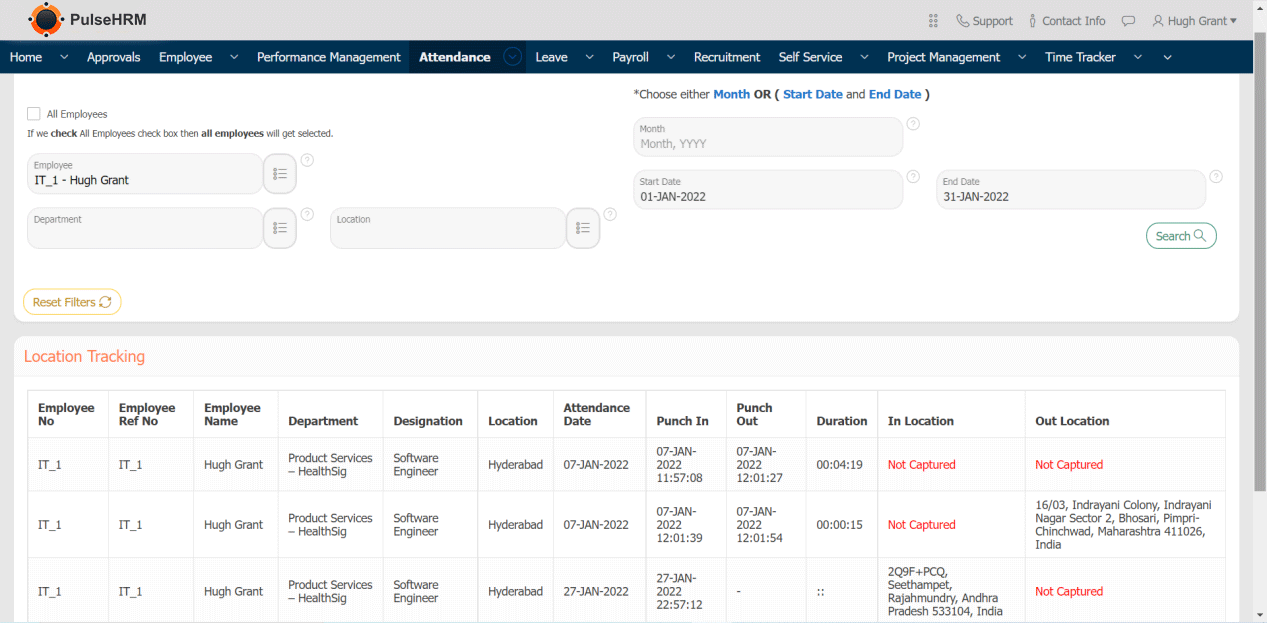Open the chat message icon
Image resolution: width=1267 pixels, height=623 pixels.
[1128, 21]
